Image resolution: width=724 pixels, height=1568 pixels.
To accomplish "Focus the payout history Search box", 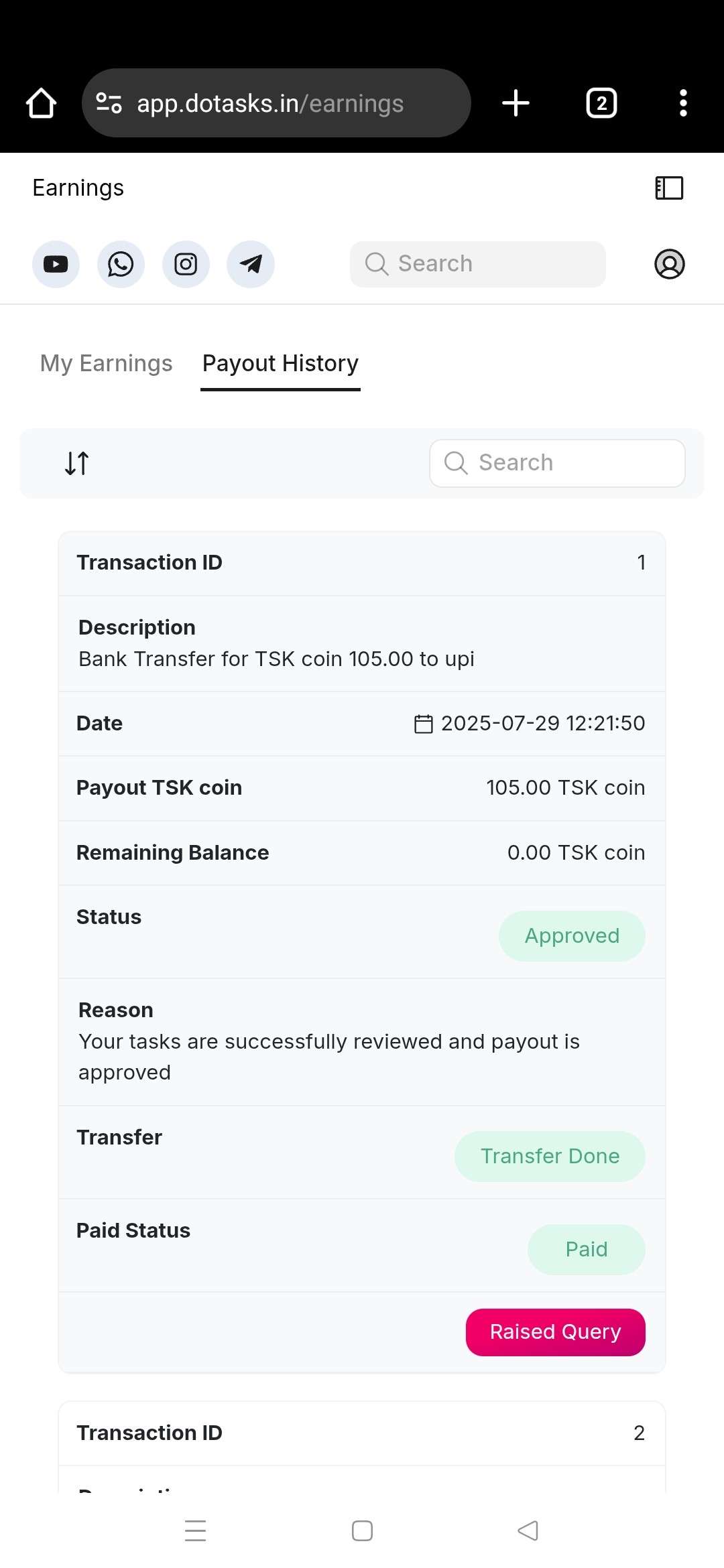I will pyautogui.click(x=556, y=463).
